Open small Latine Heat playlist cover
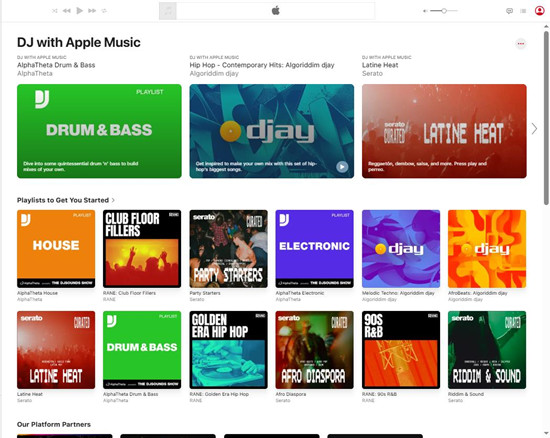The width and height of the screenshot is (550, 438). point(56,350)
